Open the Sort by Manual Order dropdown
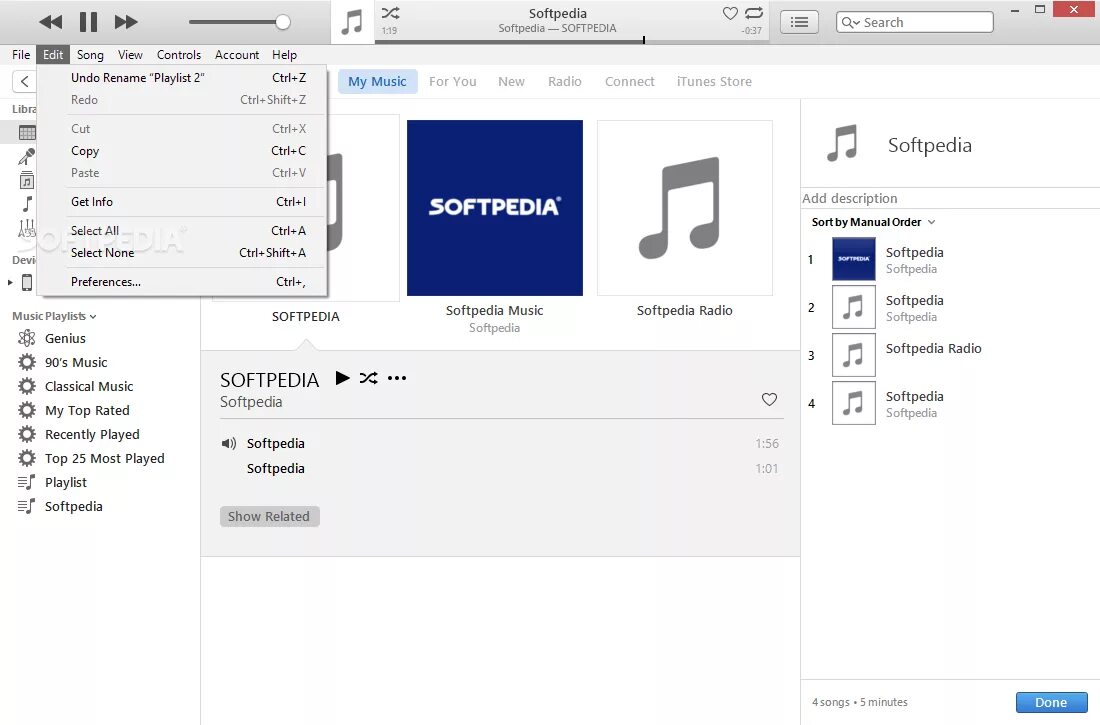Image resolution: width=1100 pixels, height=725 pixels. click(x=873, y=222)
